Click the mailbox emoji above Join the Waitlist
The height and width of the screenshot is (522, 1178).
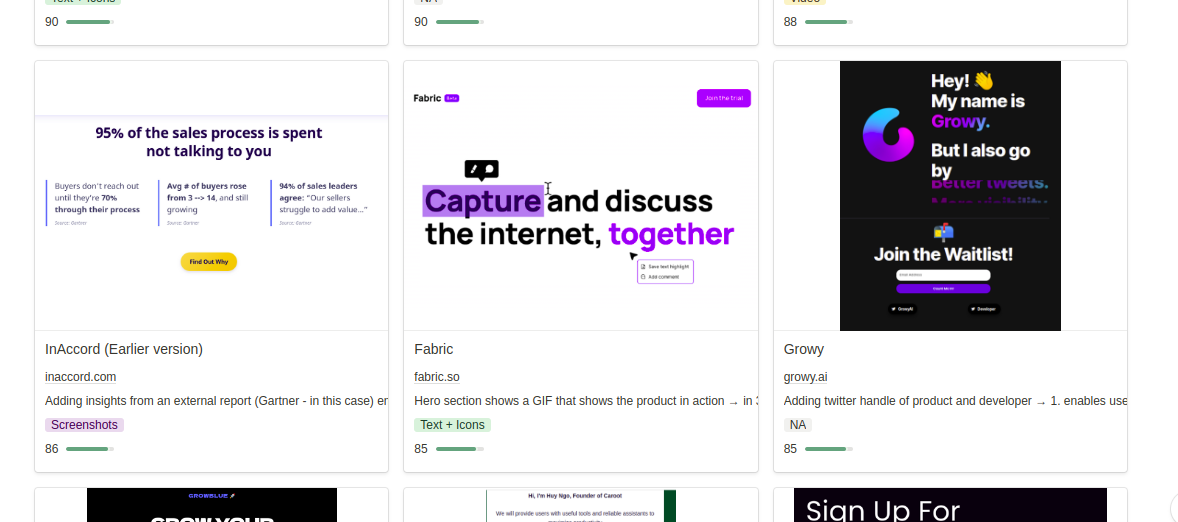943,232
